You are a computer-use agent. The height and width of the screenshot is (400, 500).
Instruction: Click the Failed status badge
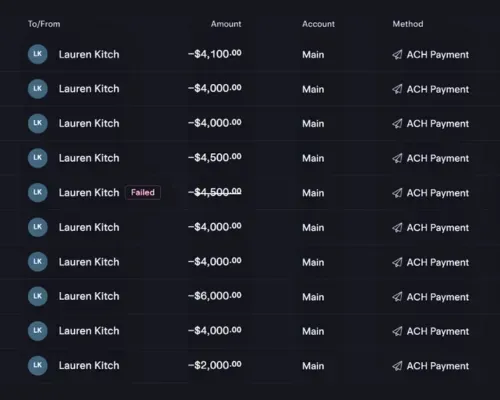point(143,192)
